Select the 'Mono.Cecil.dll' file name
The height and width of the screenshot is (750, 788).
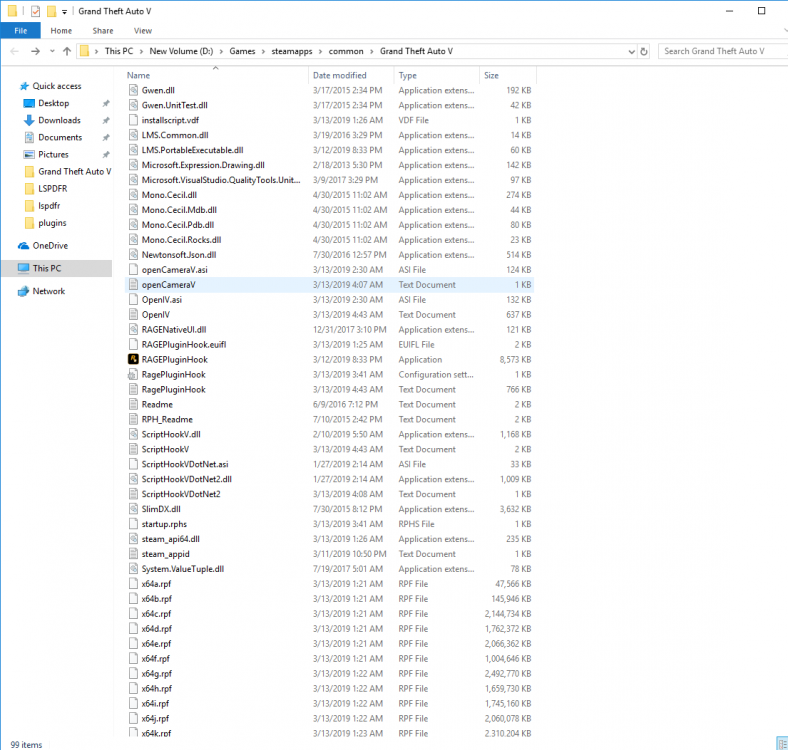(169, 195)
